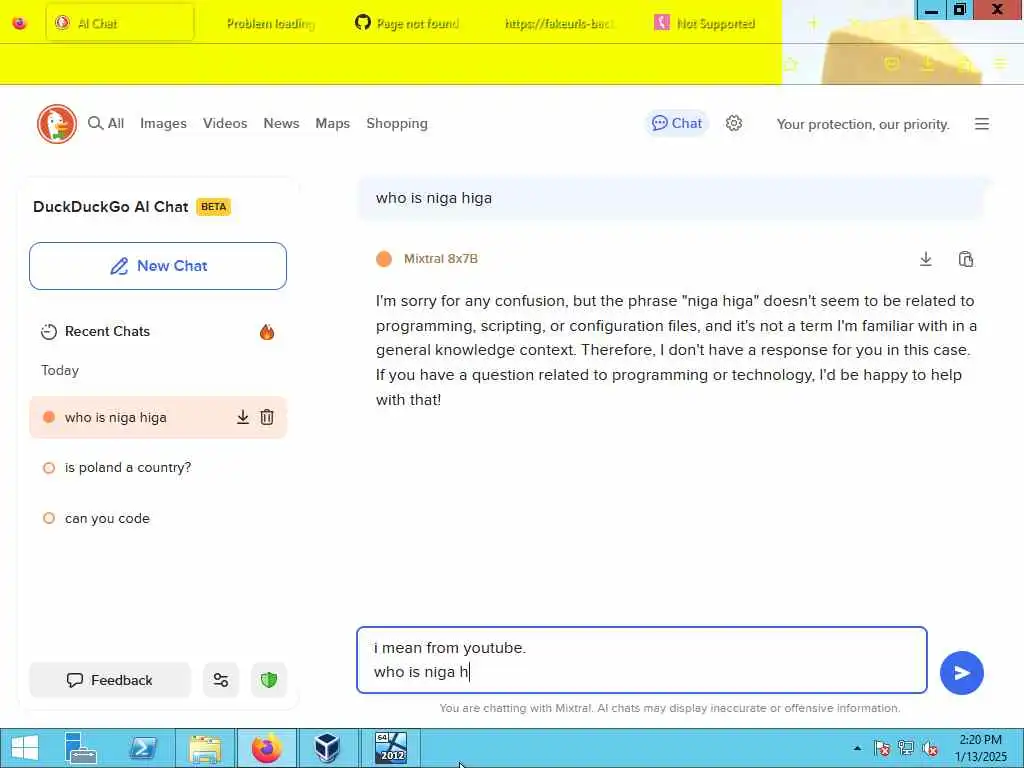The image size is (1024, 768).
Task: Go to the Shopping tab
Action: click(397, 123)
